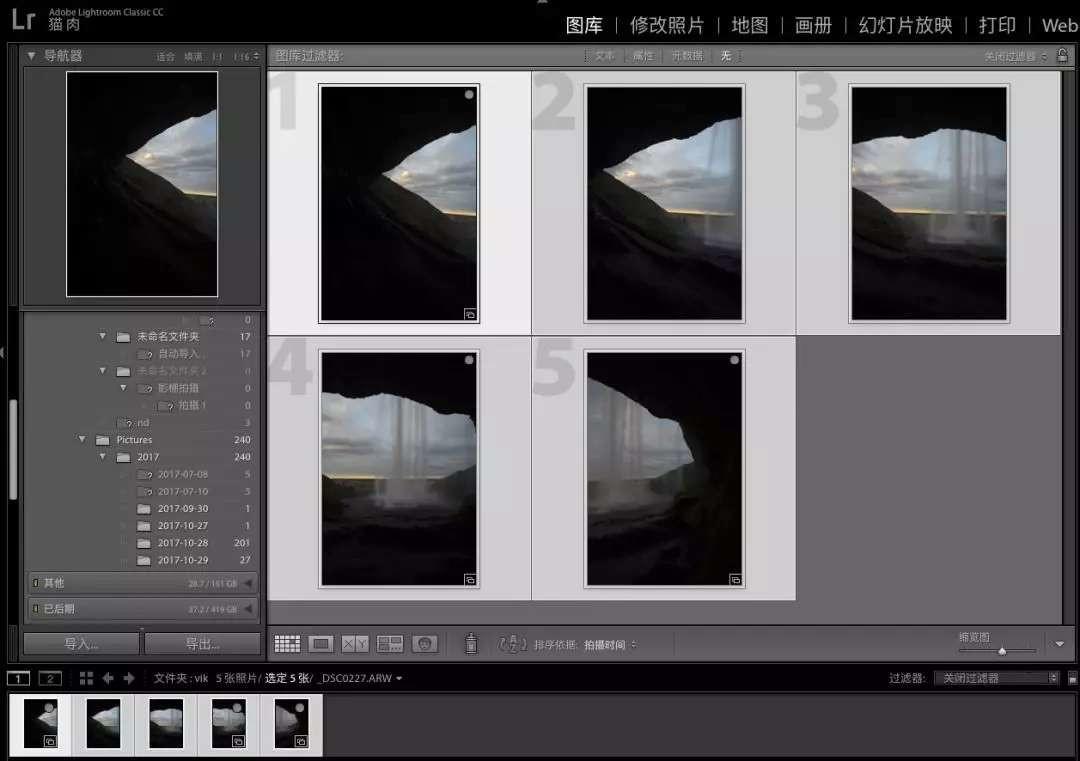
Task: Open the 地图 module tab
Action: tap(749, 25)
